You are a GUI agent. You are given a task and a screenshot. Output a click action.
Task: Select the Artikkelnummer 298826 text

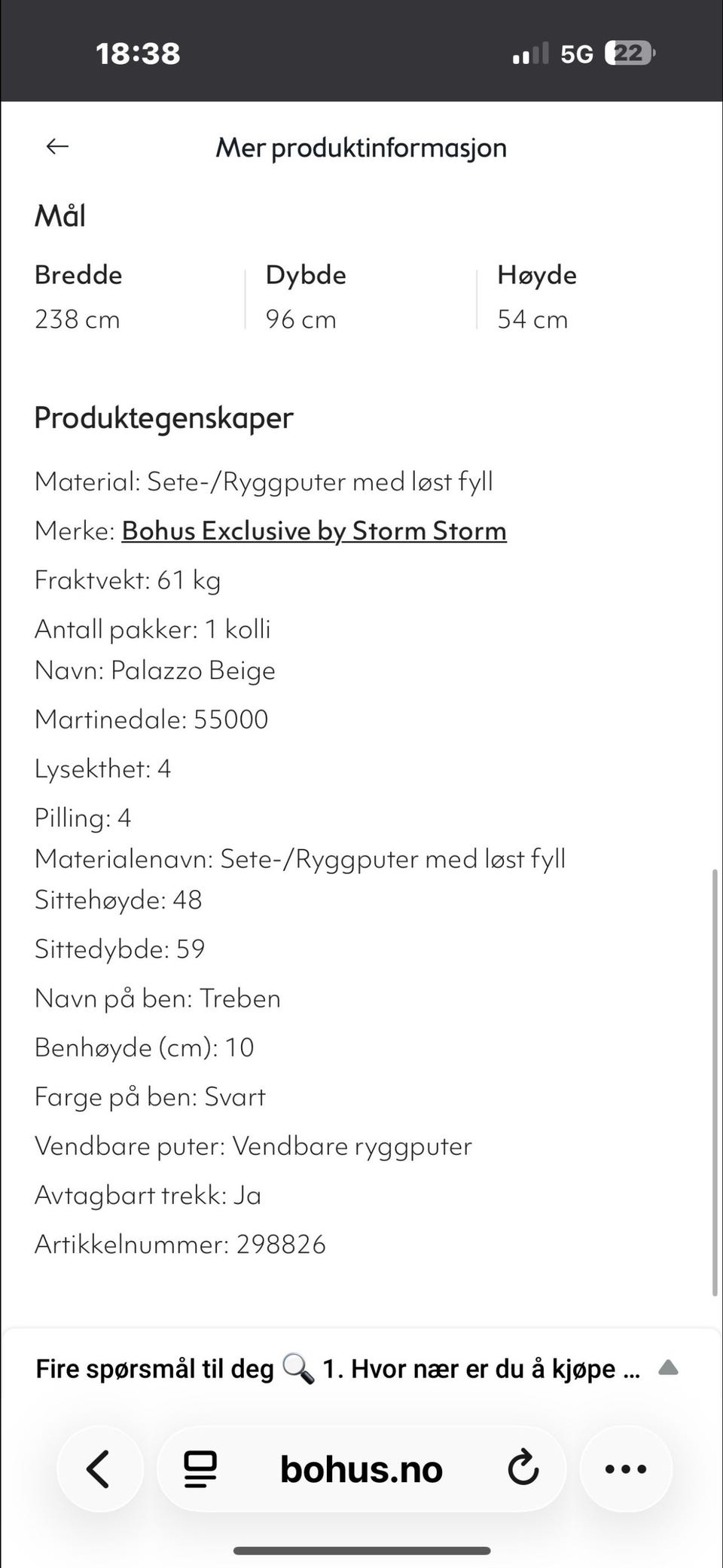point(180,1244)
